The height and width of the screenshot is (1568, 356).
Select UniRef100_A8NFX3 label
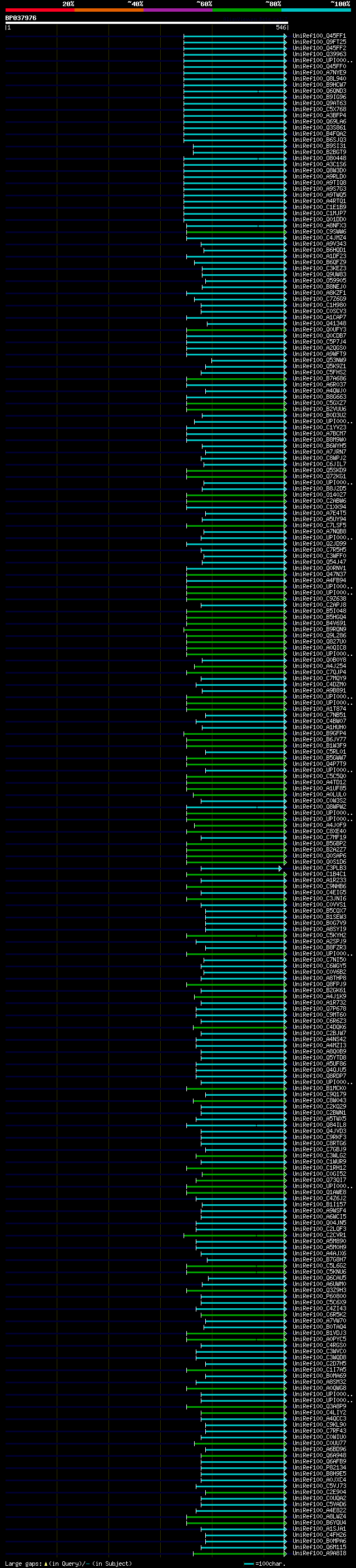(x=319, y=226)
